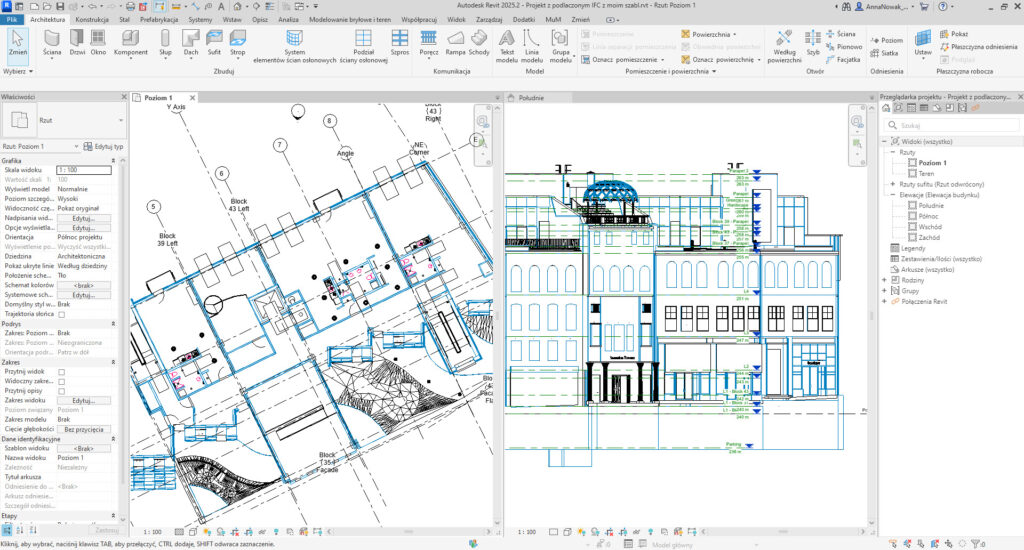Click the Edytuj typ button
The height and width of the screenshot is (550, 1024).
(x=104, y=146)
